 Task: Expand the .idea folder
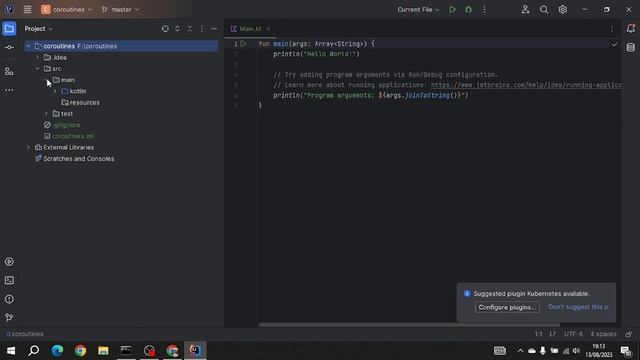click(37, 58)
